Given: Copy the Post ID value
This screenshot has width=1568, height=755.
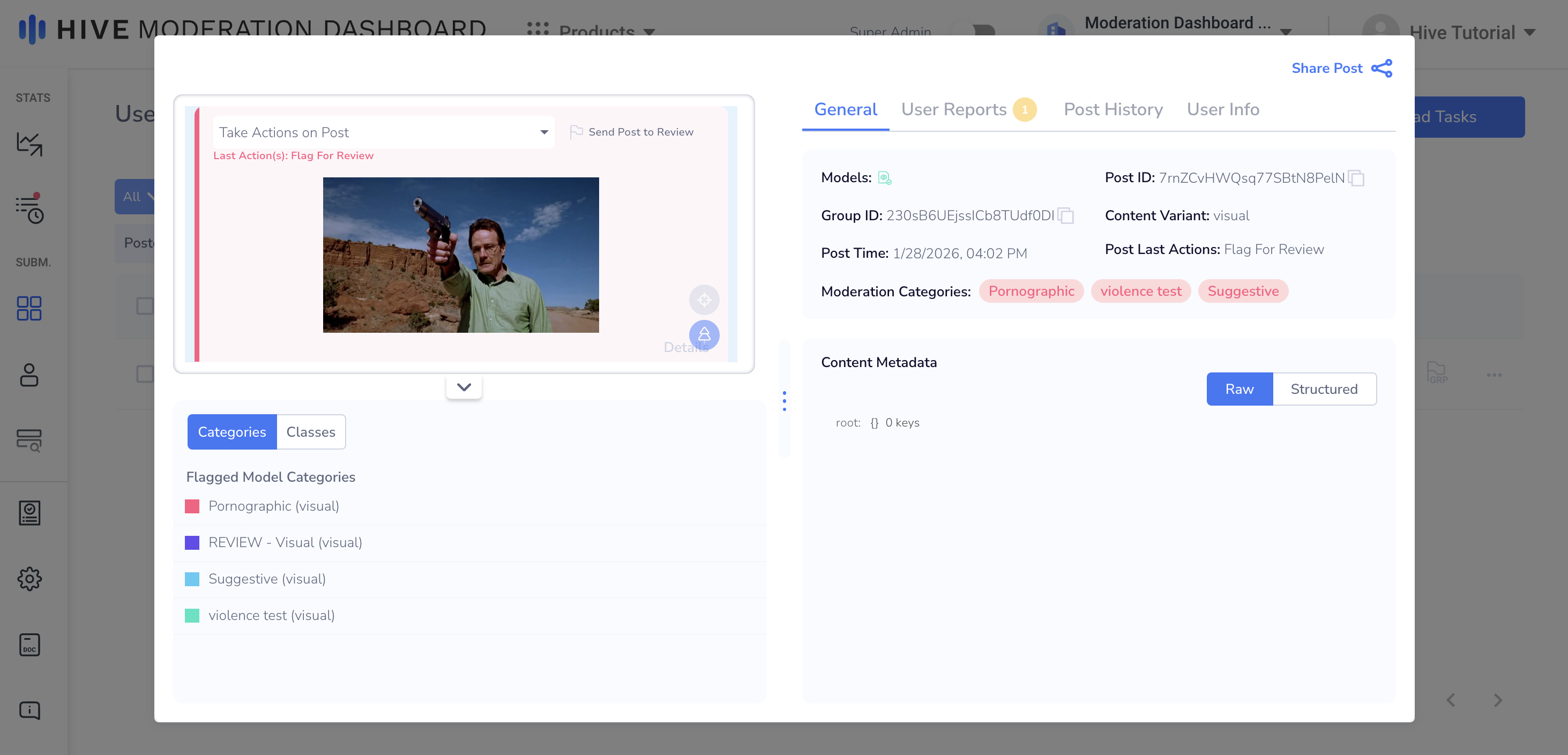Looking at the screenshot, I should tap(1356, 178).
